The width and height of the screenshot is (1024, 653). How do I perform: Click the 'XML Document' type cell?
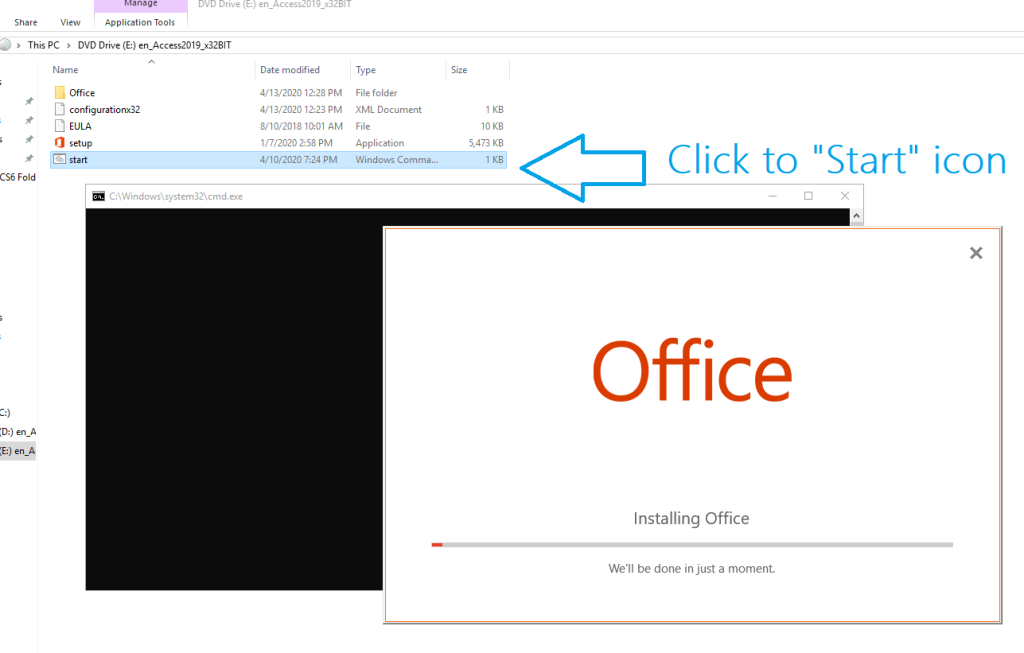(389, 110)
